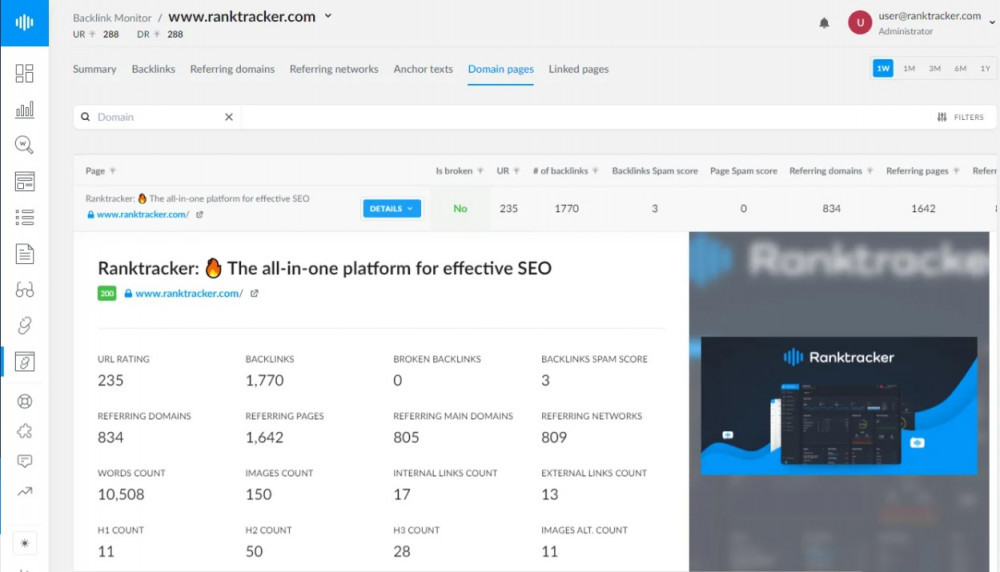Image resolution: width=1000 pixels, height=572 pixels.
Task: Open the SERP checker window icon
Action: tap(24, 182)
